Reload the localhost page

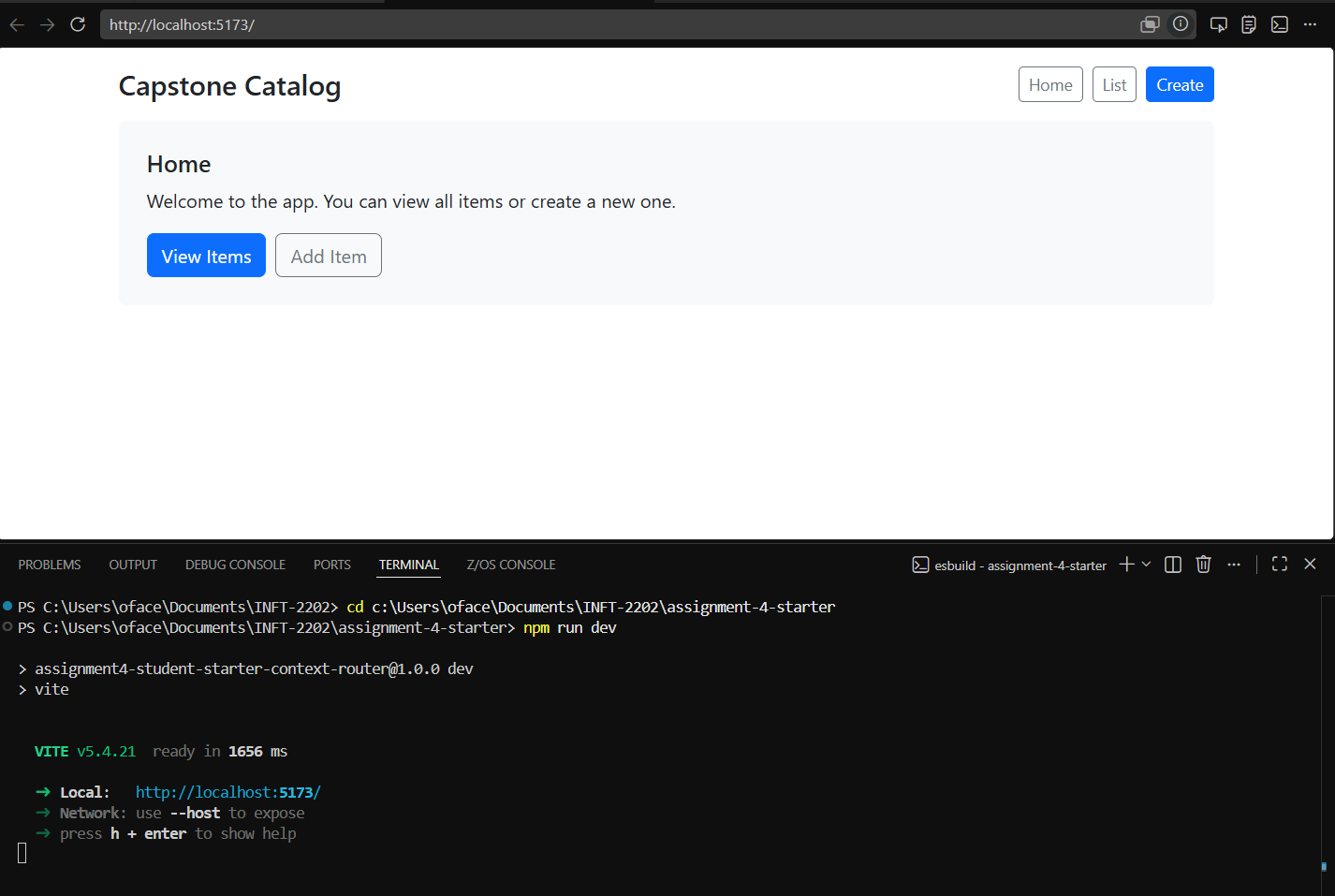click(x=78, y=25)
